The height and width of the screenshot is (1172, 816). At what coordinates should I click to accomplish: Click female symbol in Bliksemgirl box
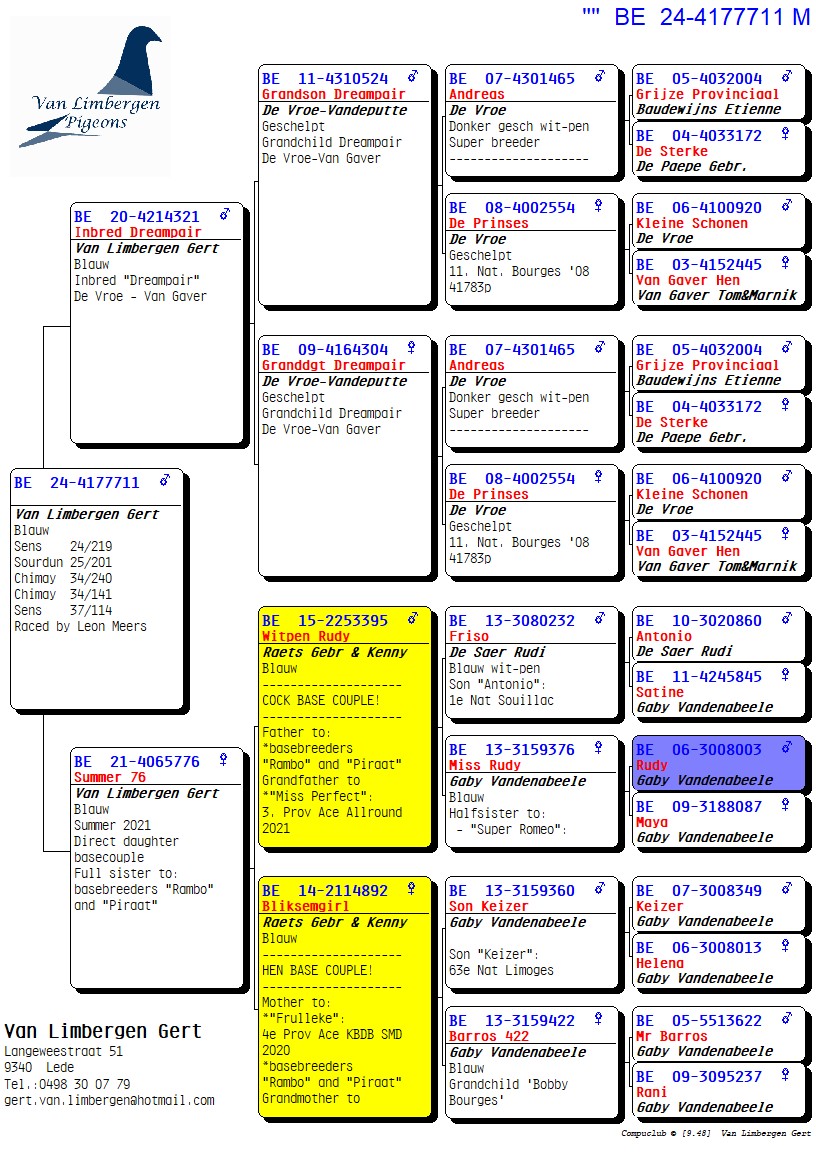pyautogui.click(x=410, y=889)
